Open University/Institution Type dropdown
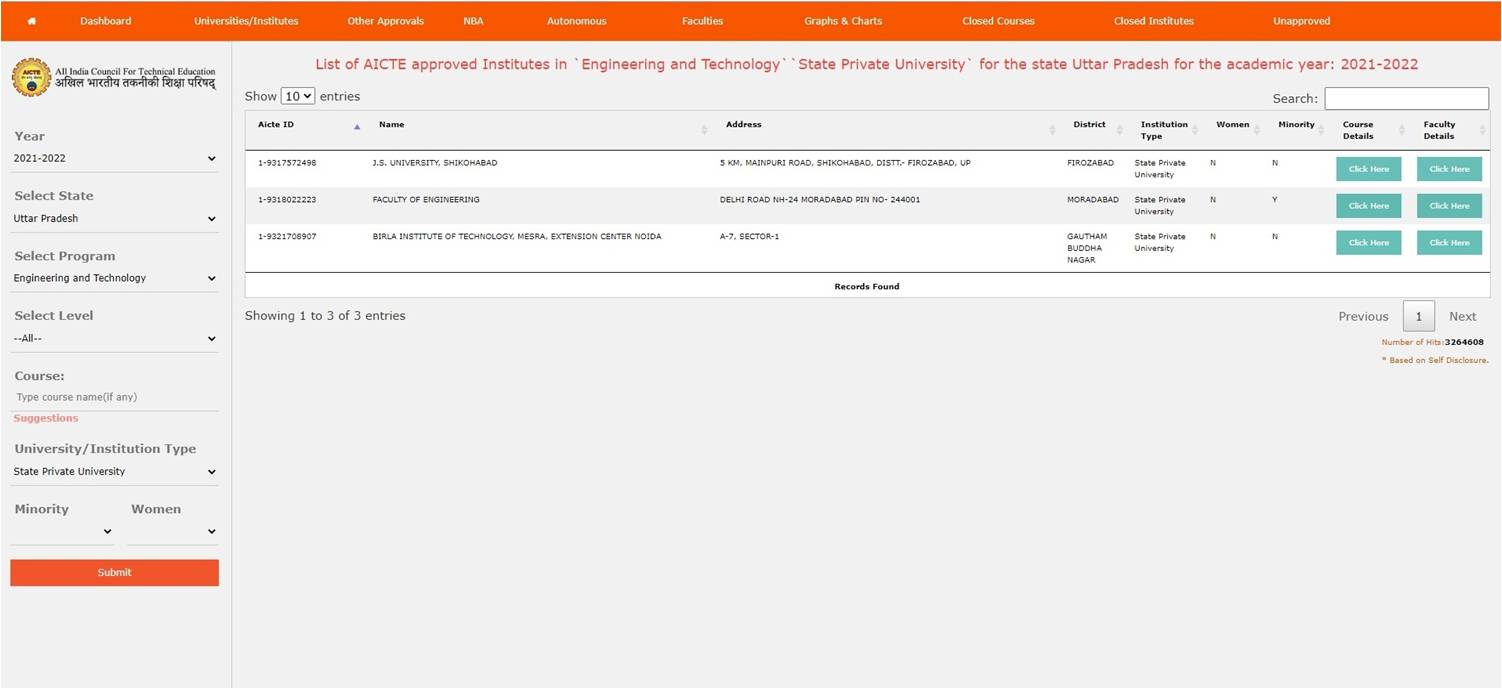 click(114, 471)
